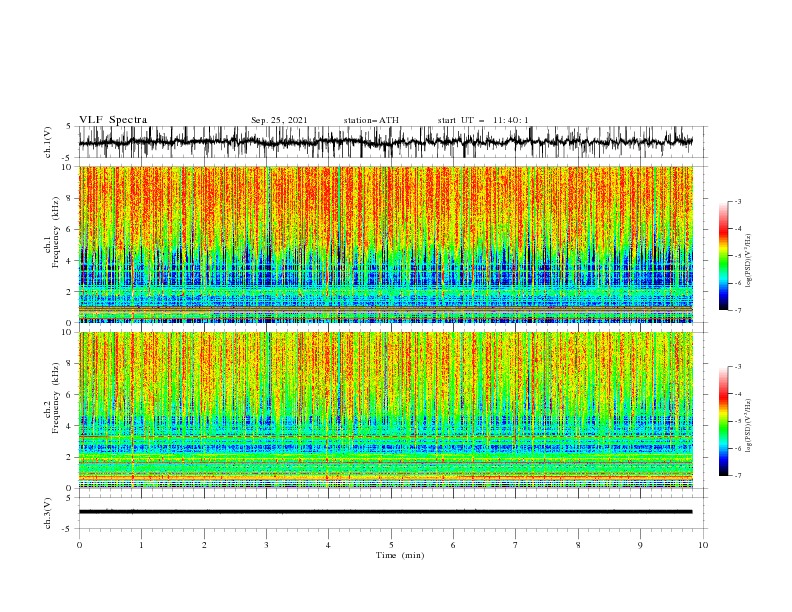Click the "2" frequency tick of ch.1 spectrogram
This screenshot has width=792, height=612.
pos(70,292)
